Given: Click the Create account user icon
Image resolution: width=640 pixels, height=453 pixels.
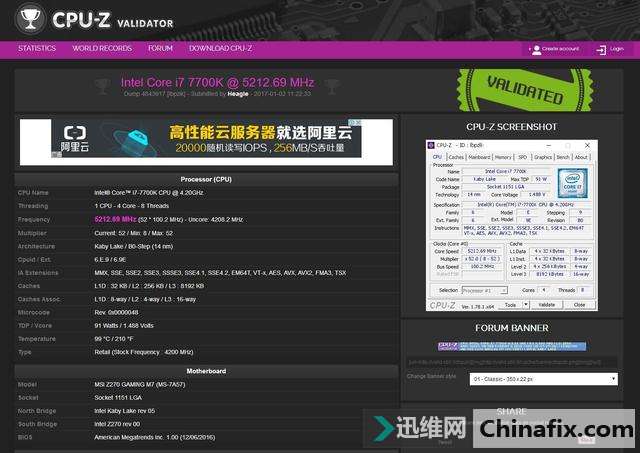Looking at the screenshot, I should (x=536, y=50).
